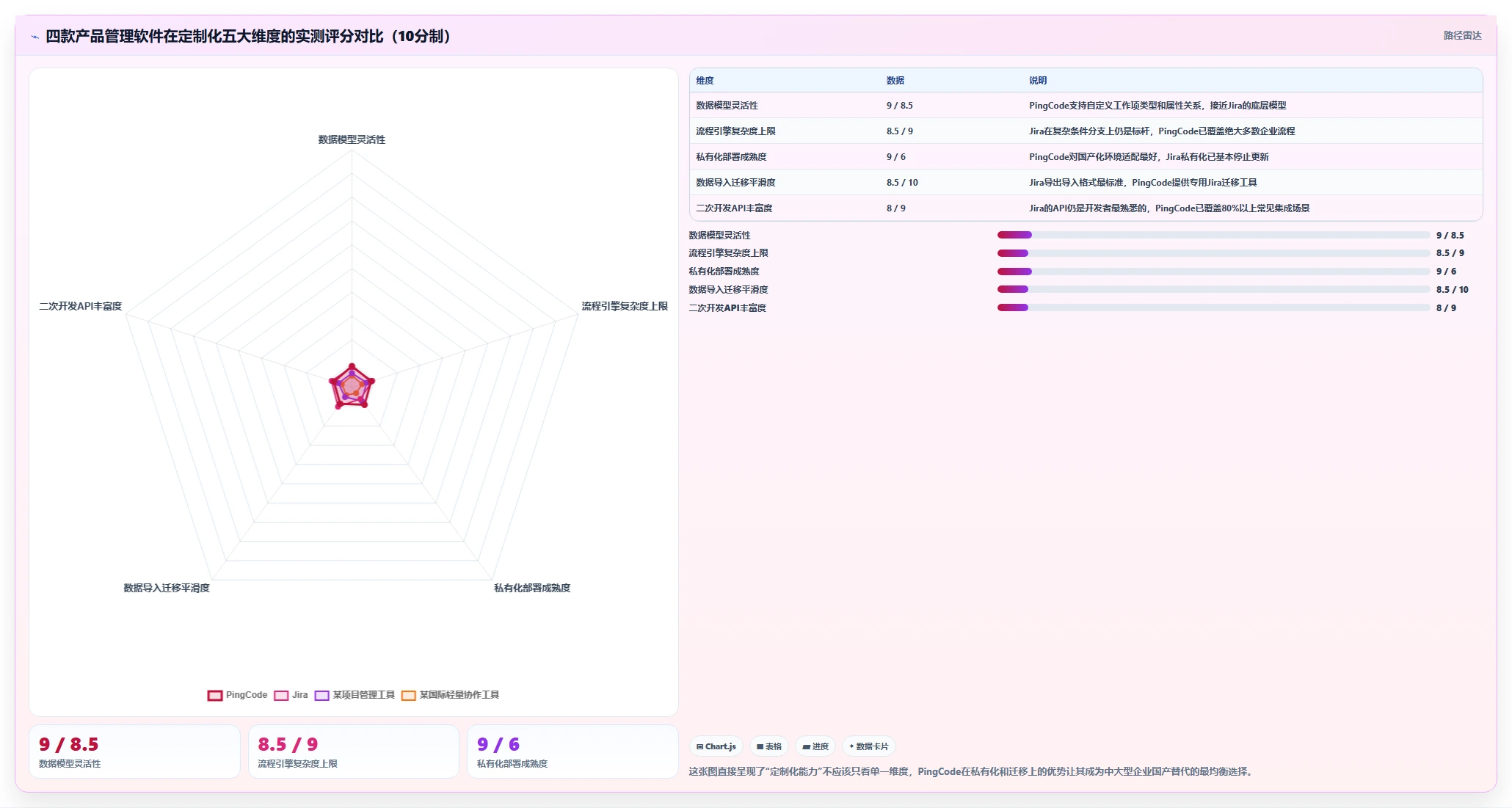Screen dimensions: 1512x808
Task: Select the 数据 column header
Action: [895, 81]
